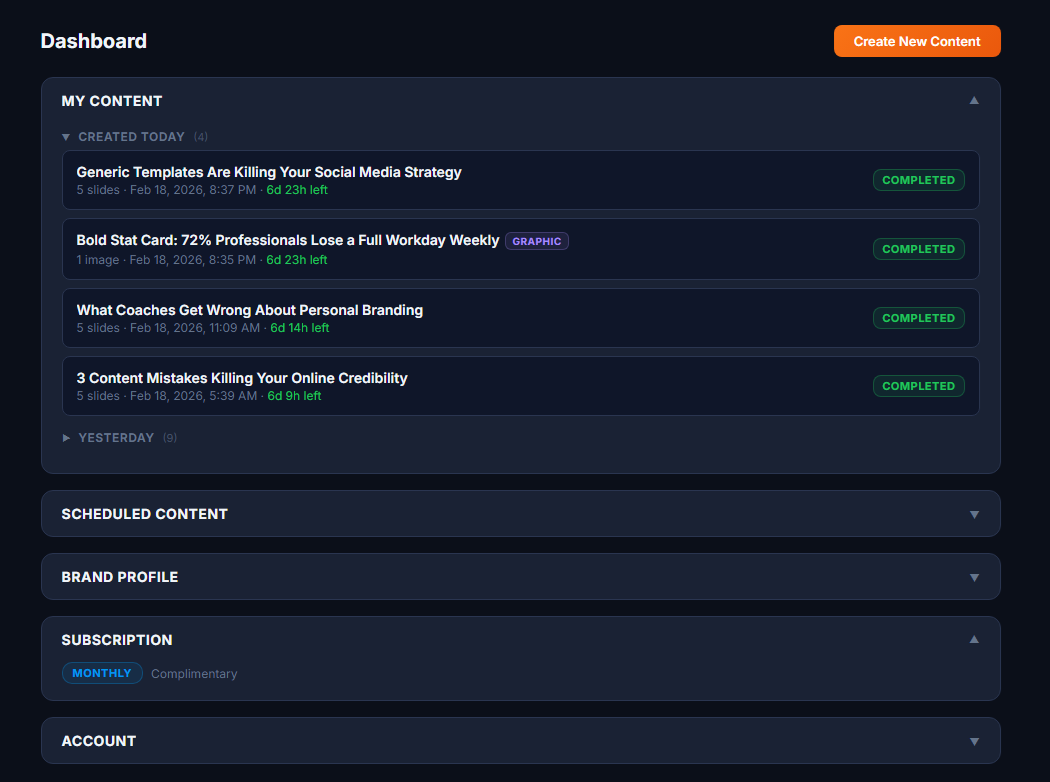
Task: Click the COMPLETED status on 3 Content Mistakes
Action: tap(918, 386)
